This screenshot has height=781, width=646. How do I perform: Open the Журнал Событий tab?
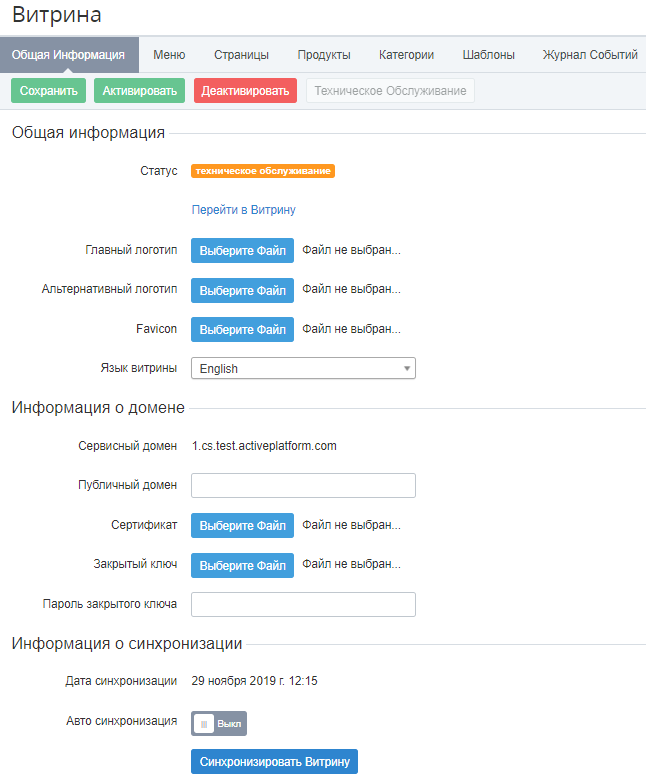tap(590, 55)
